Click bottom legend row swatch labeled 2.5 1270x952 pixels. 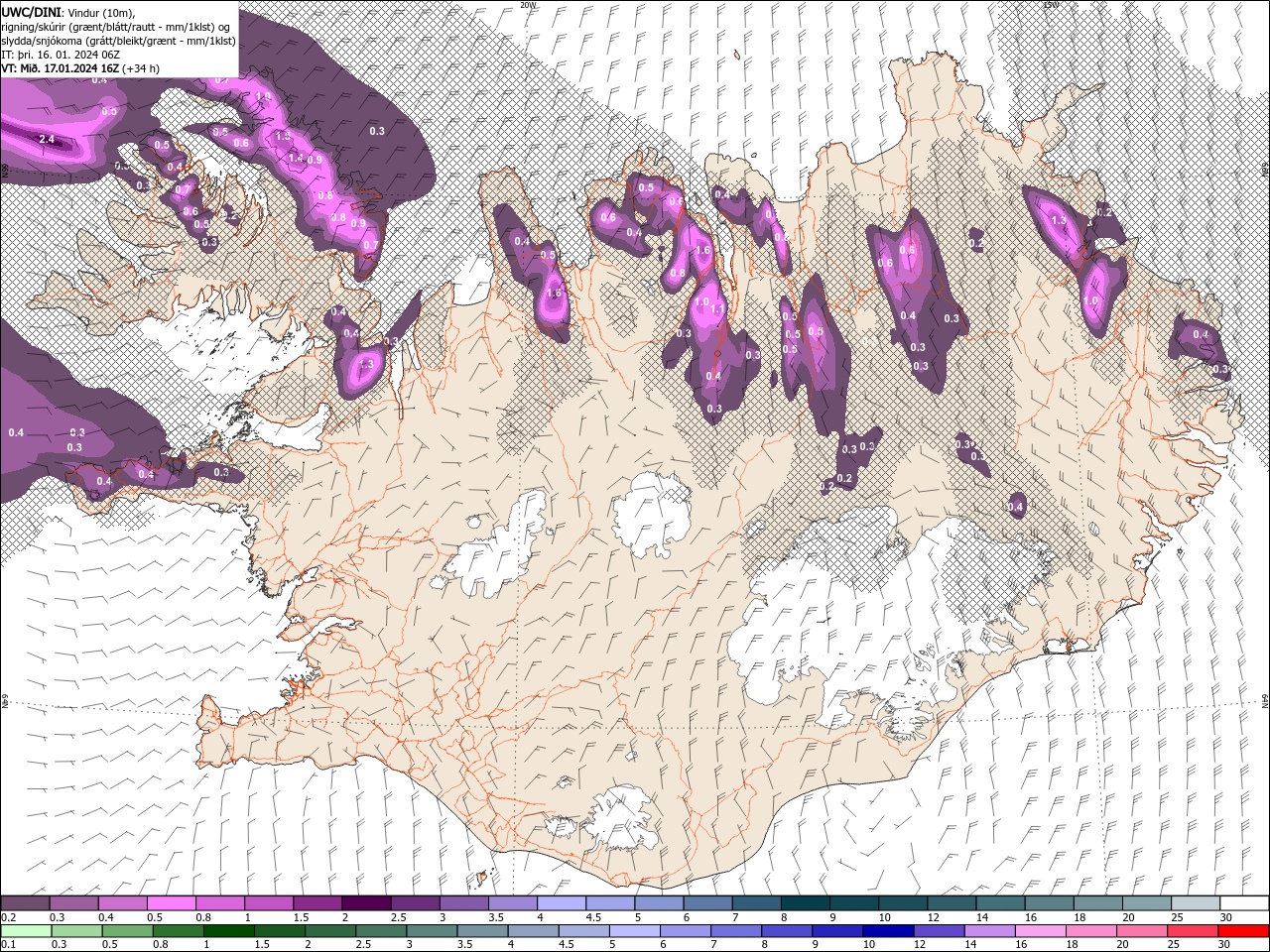click(381, 930)
